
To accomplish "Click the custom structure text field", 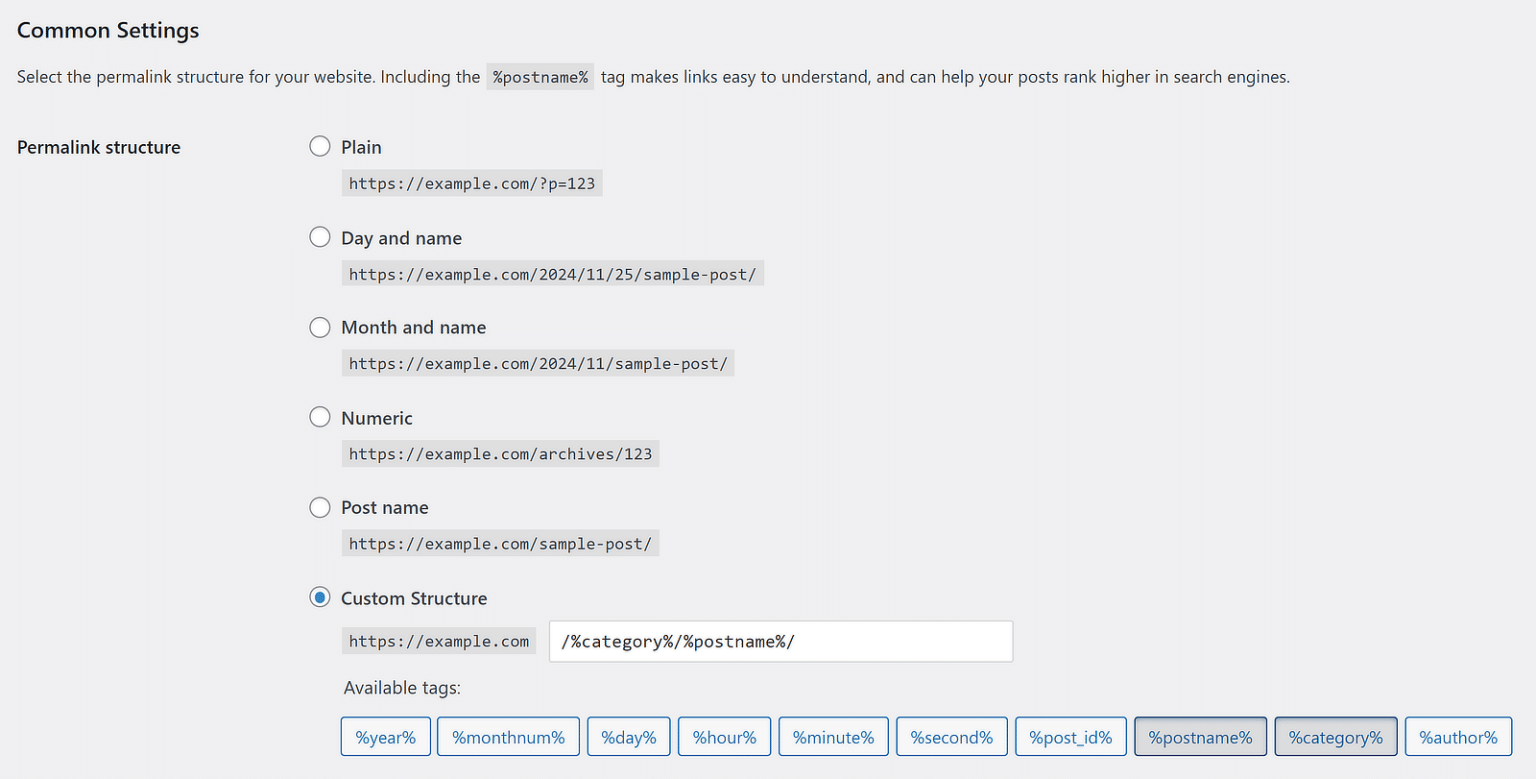I will click(781, 641).
